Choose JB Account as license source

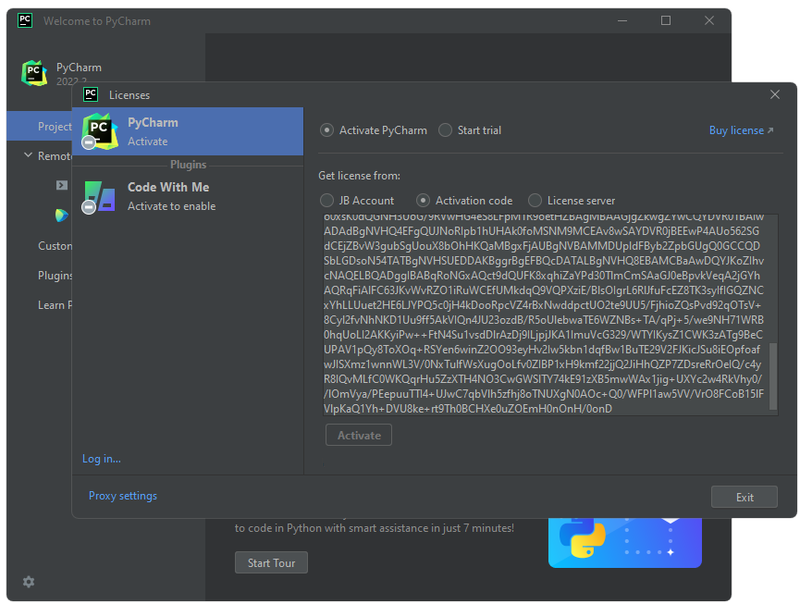[x=327, y=200]
